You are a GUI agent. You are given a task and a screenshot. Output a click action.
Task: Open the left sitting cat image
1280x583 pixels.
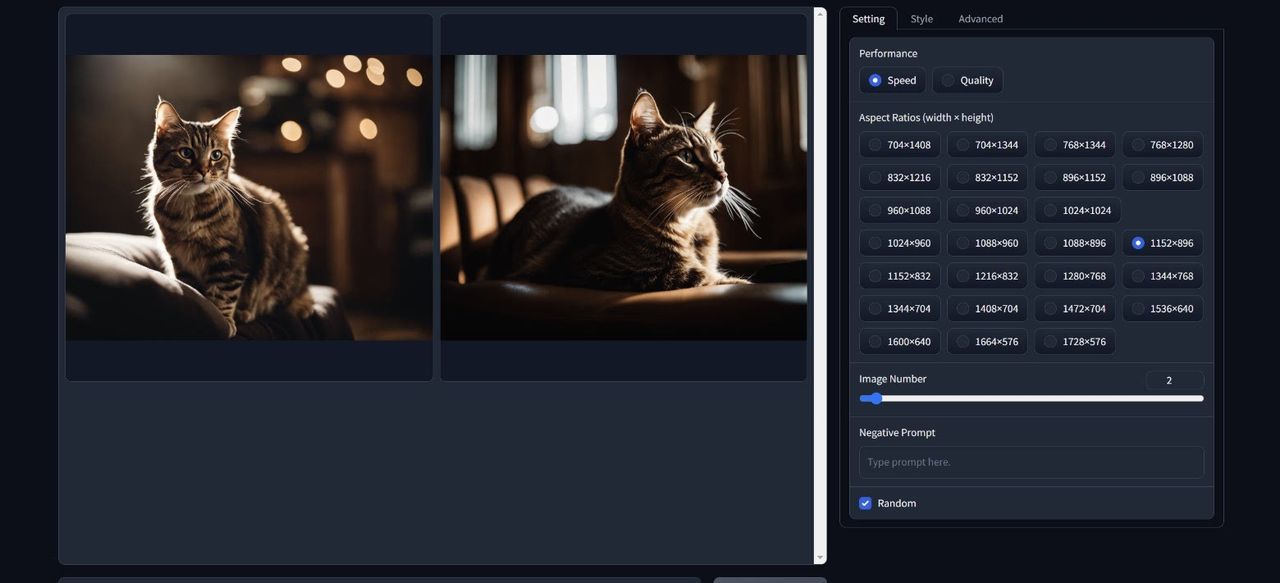click(x=249, y=197)
